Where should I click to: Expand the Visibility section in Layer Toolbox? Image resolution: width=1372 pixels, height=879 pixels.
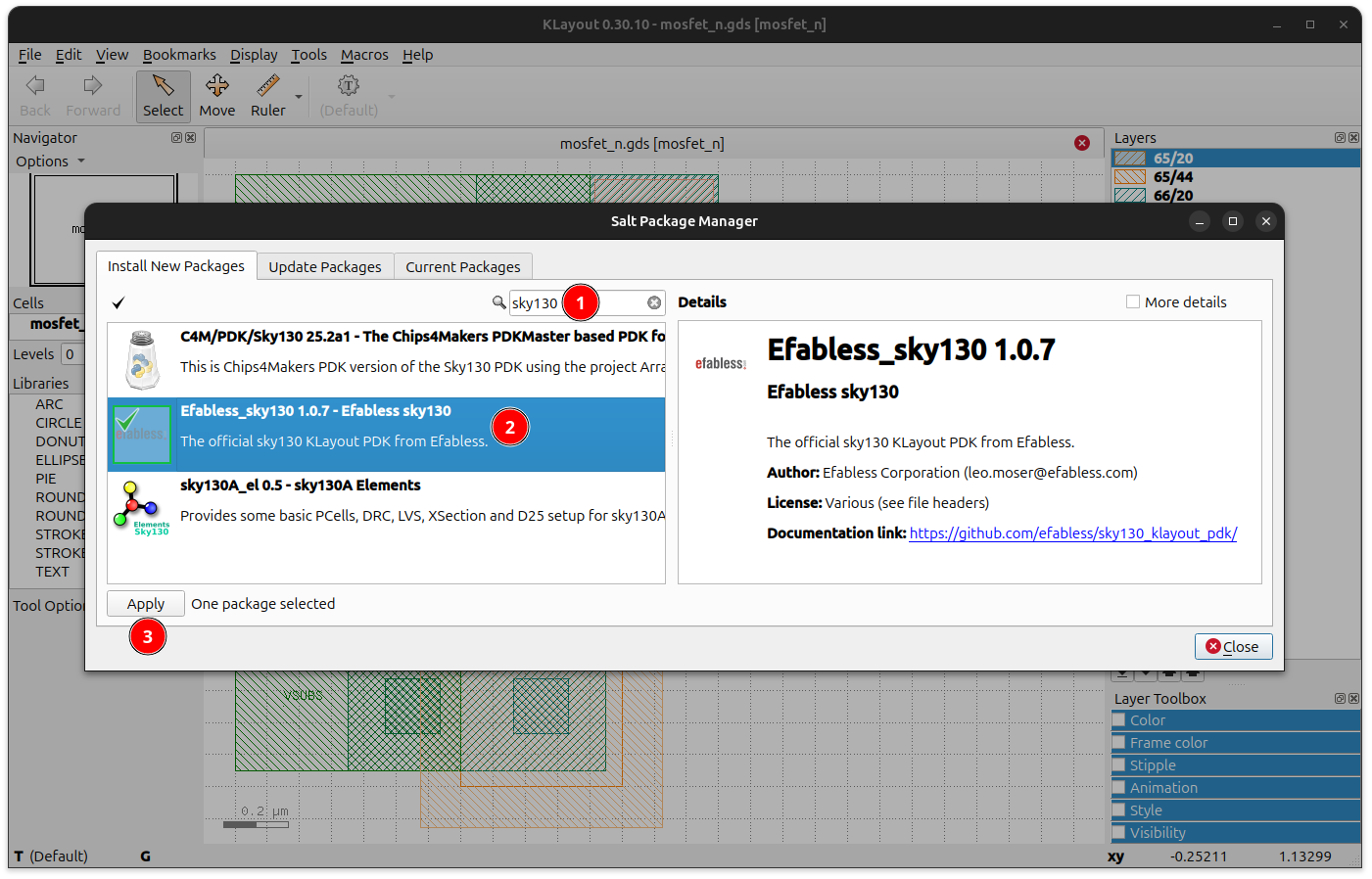pyautogui.click(x=1236, y=833)
